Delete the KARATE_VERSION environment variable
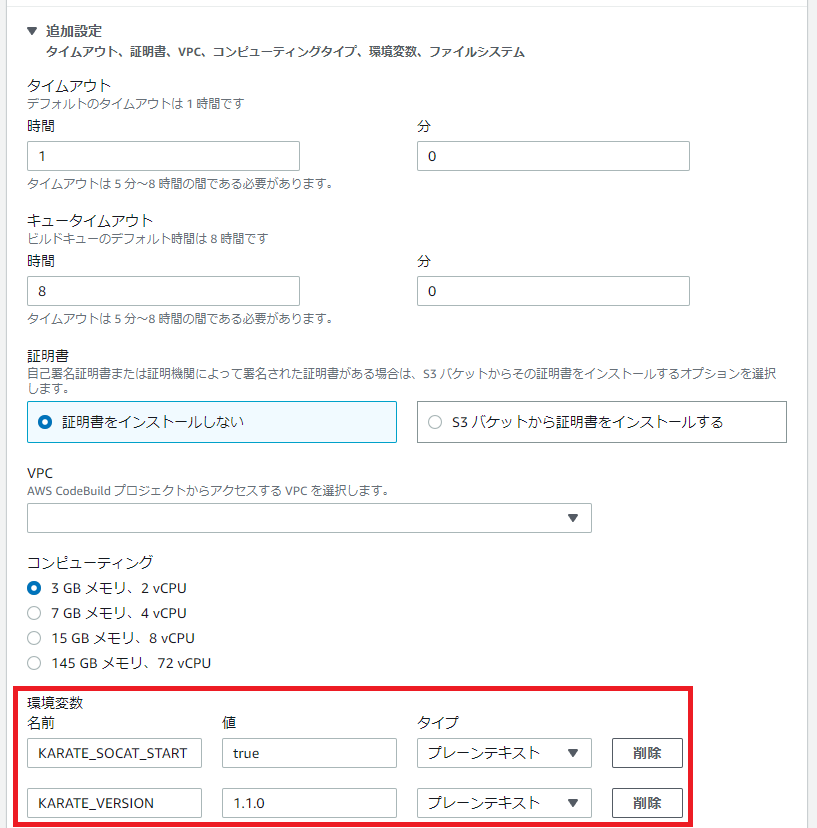The width and height of the screenshot is (817, 828). [647, 803]
